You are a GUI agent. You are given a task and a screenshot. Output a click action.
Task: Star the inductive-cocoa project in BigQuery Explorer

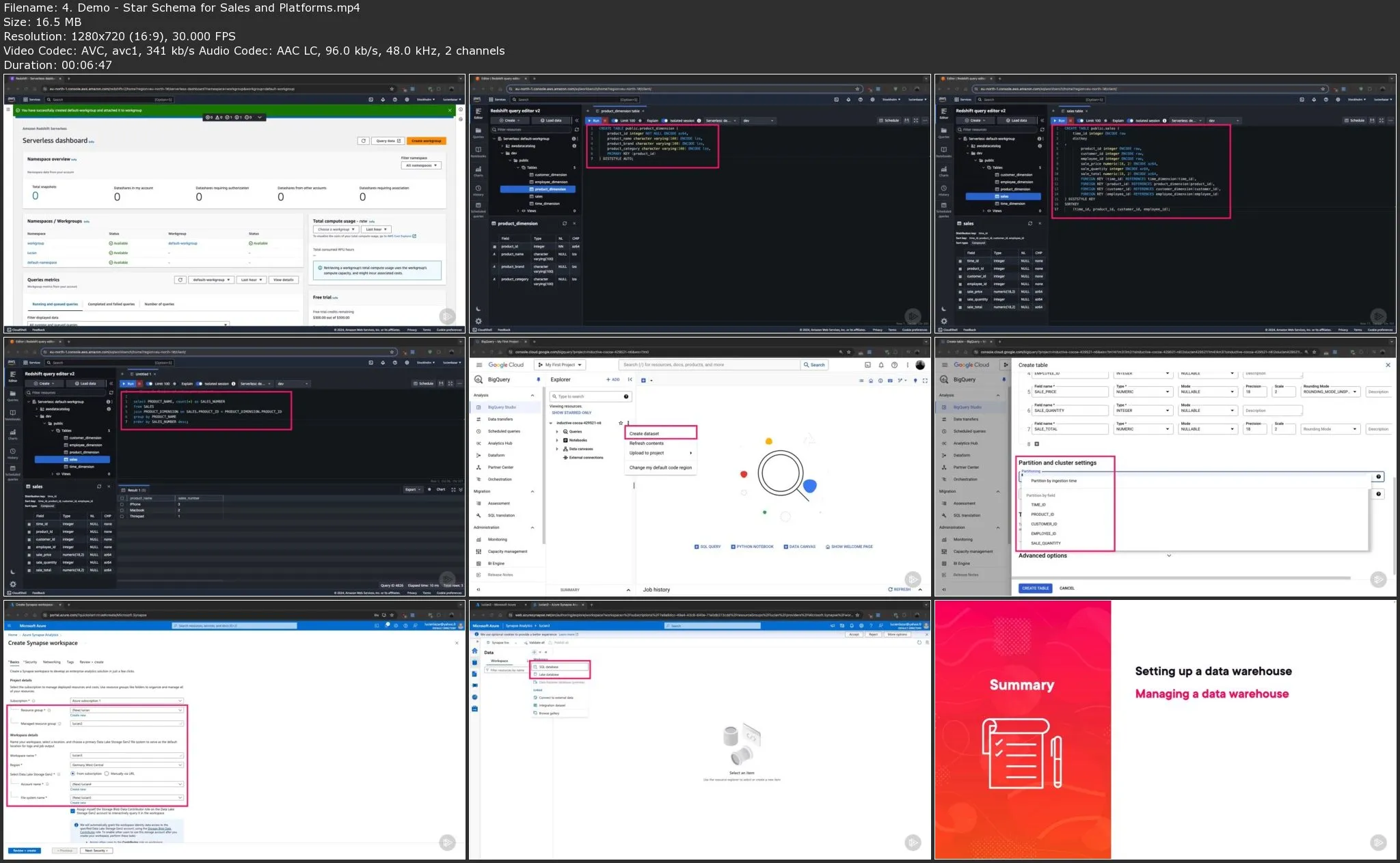tap(620, 423)
